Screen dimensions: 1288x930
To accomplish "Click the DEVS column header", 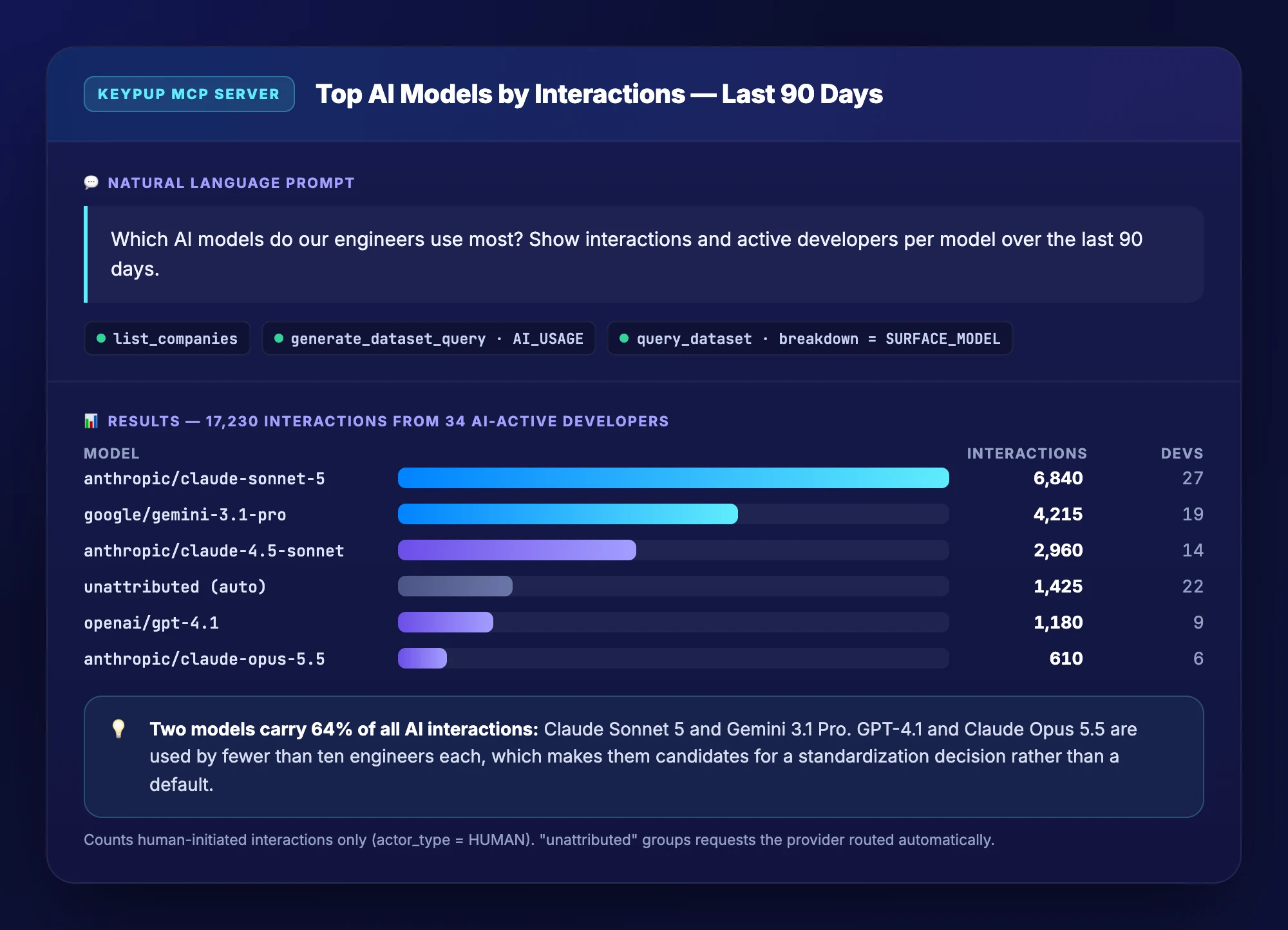I will tap(1182, 453).
